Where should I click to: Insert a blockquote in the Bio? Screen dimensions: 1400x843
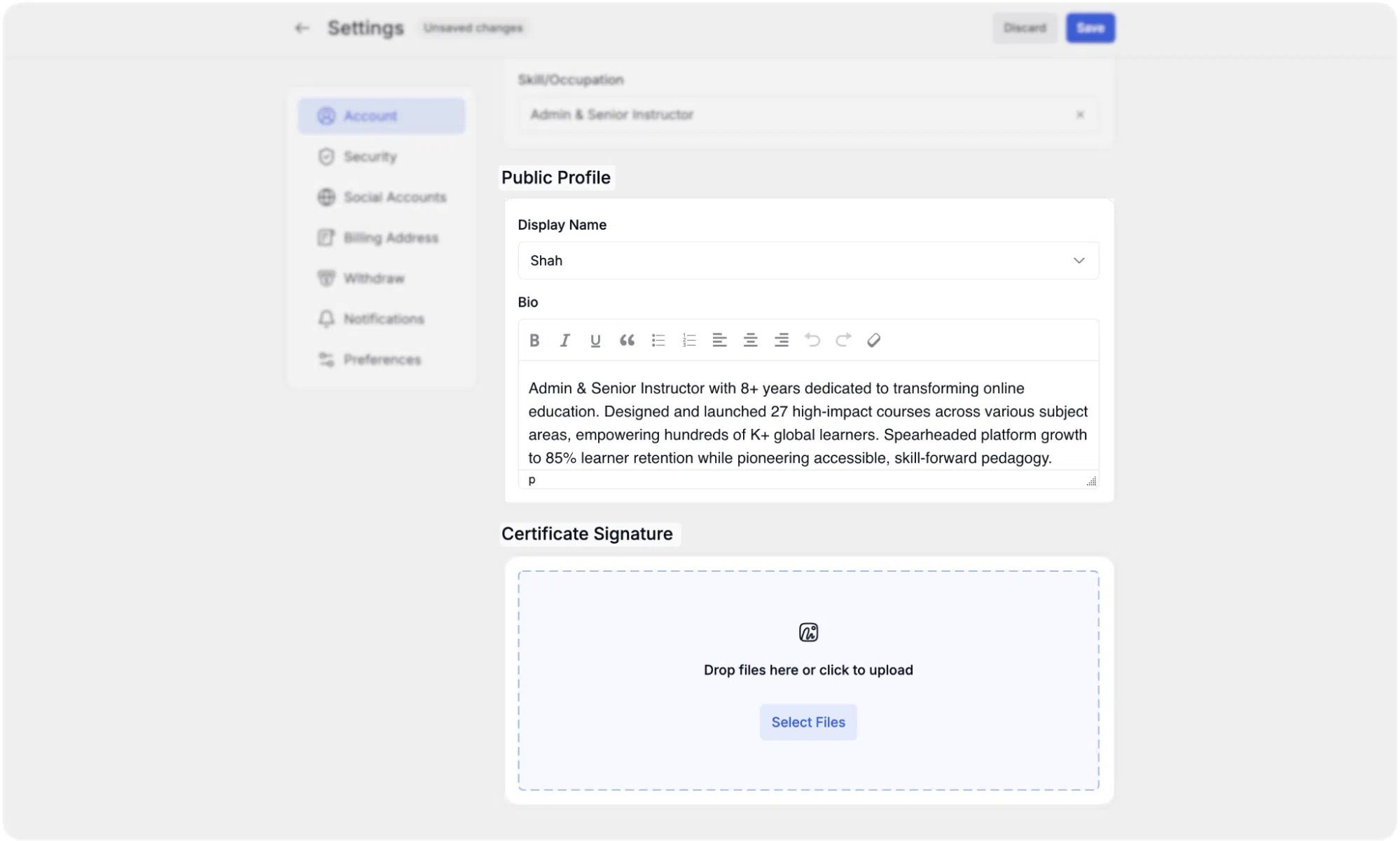point(627,341)
